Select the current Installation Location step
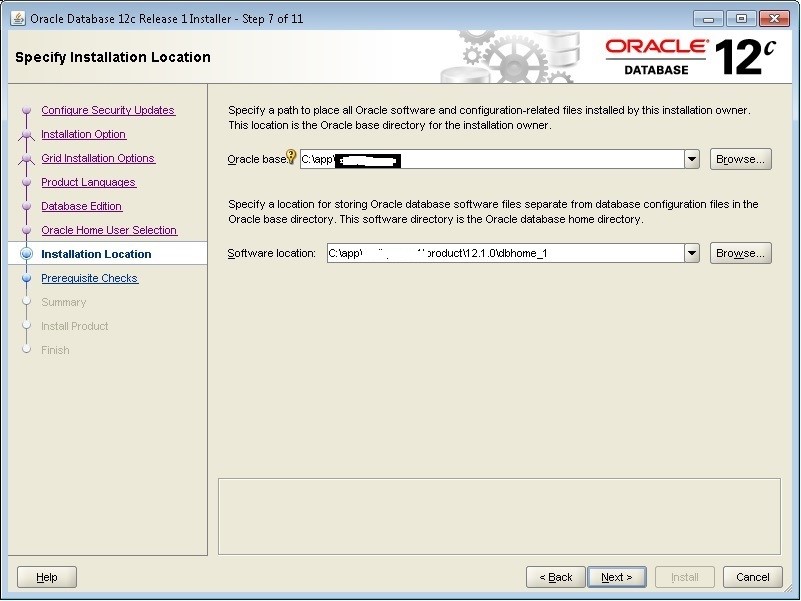 pyautogui.click(x=96, y=254)
